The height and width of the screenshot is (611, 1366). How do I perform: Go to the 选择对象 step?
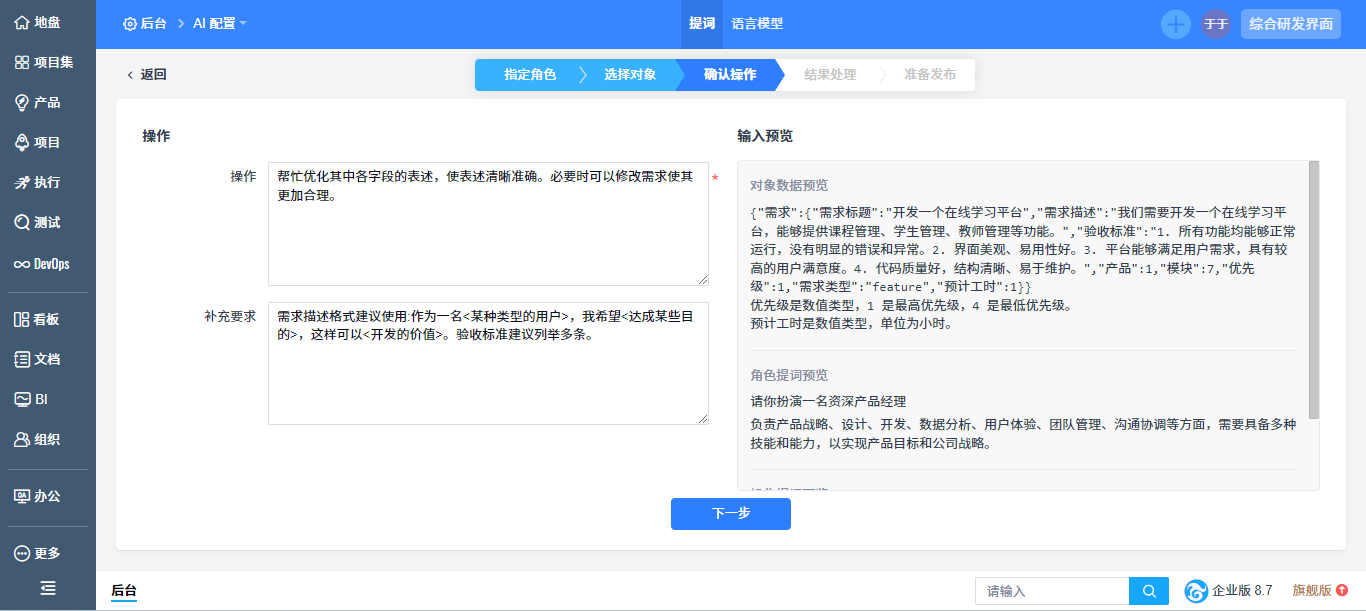tap(629, 74)
